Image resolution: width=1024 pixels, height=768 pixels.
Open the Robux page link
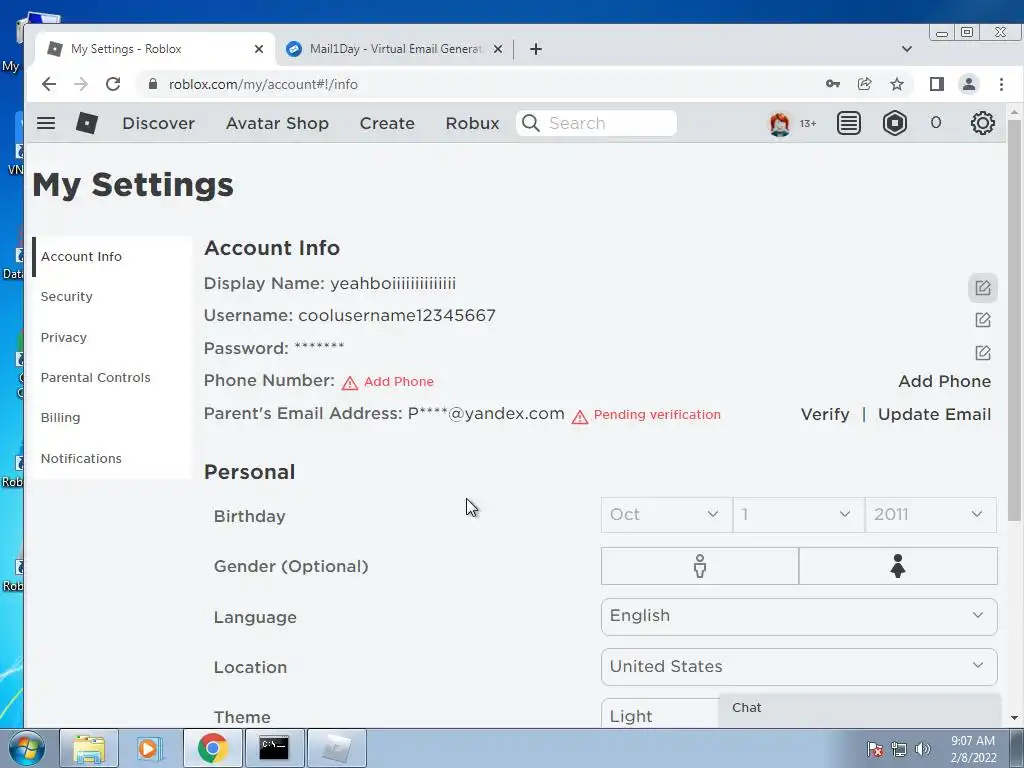point(472,123)
